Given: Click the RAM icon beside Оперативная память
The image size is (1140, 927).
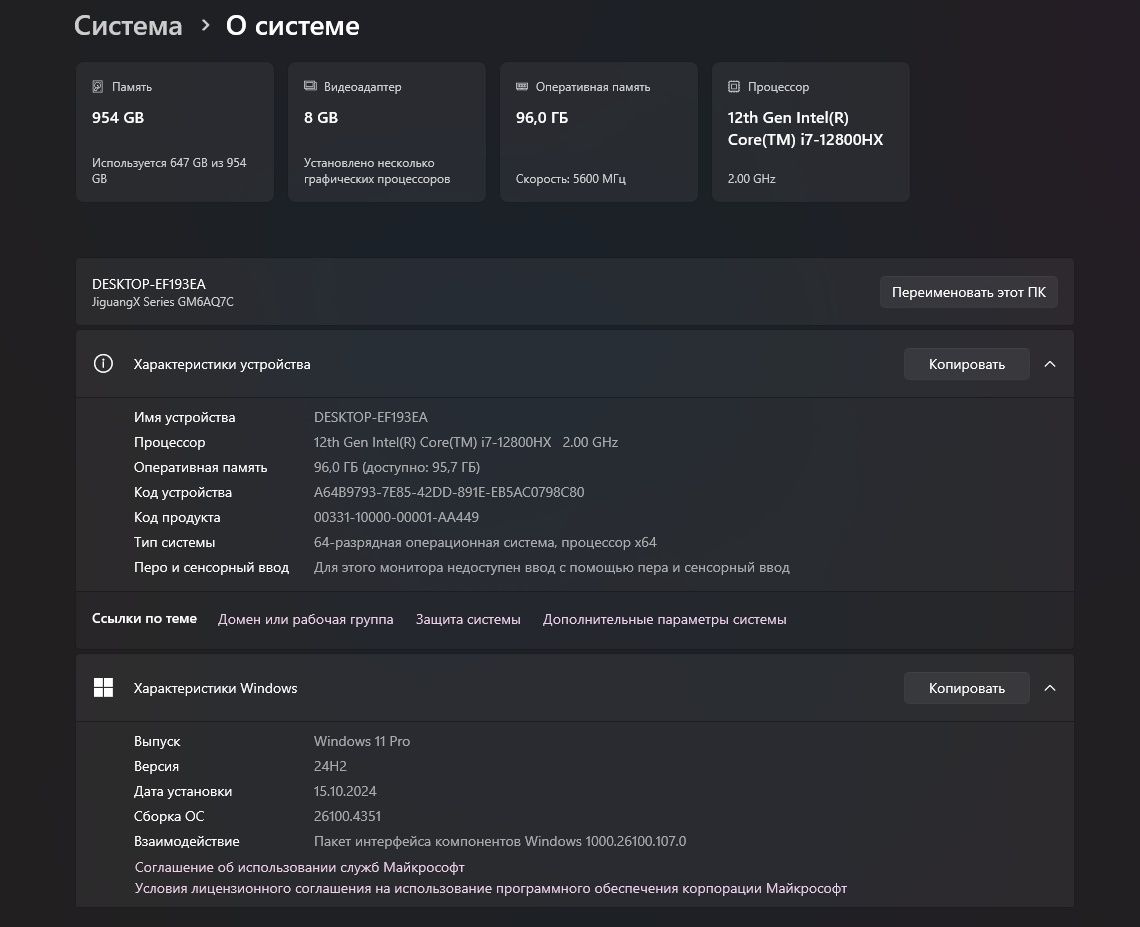Looking at the screenshot, I should click(522, 86).
